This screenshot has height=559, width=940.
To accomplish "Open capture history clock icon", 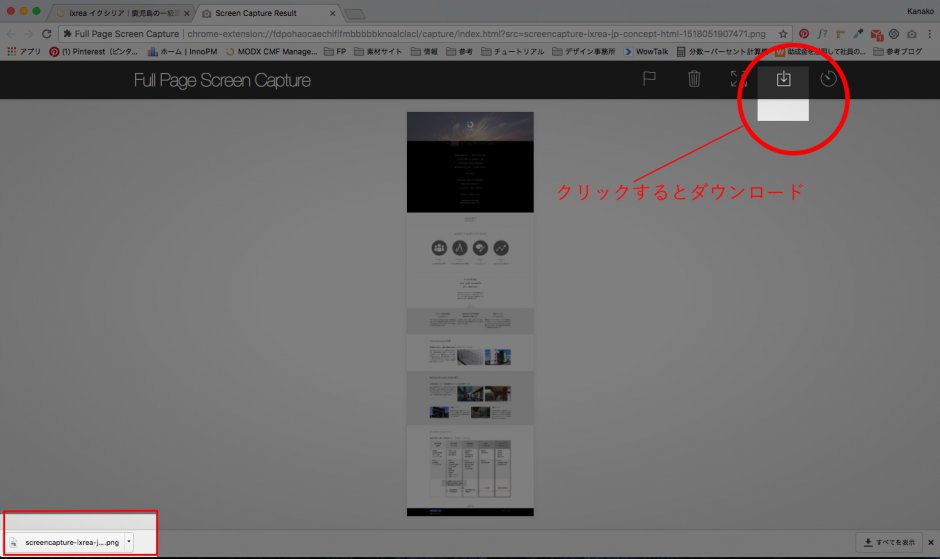I will 828,80.
